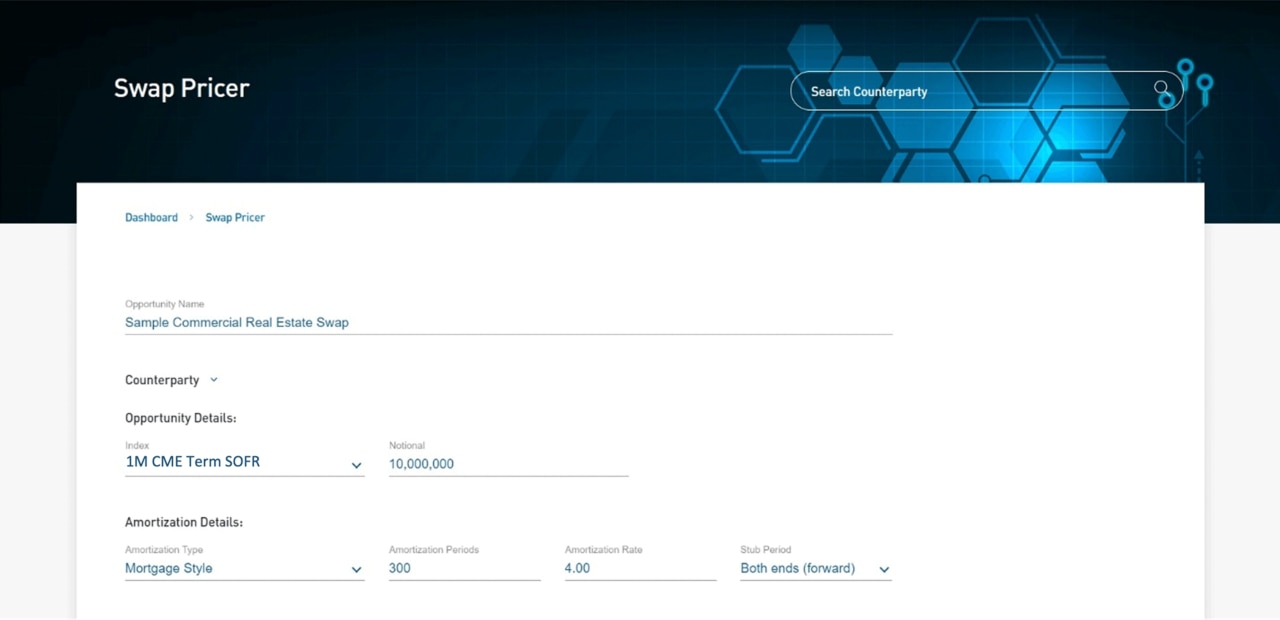This screenshot has width=1280, height=620.
Task: Click the Mortgage Style selection text
Action: click(169, 568)
